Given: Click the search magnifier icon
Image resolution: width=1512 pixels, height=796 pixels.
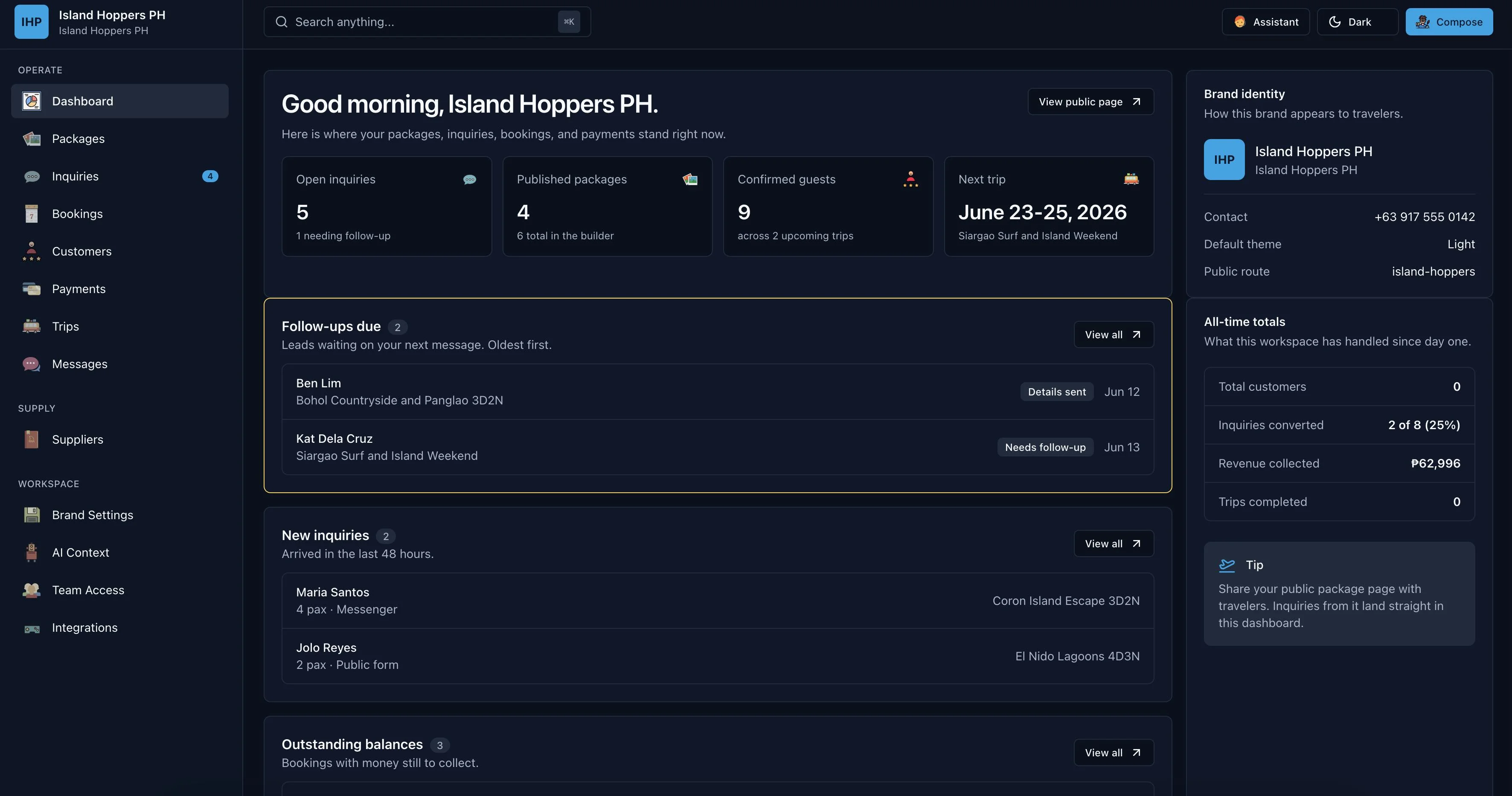Looking at the screenshot, I should click(282, 22).
